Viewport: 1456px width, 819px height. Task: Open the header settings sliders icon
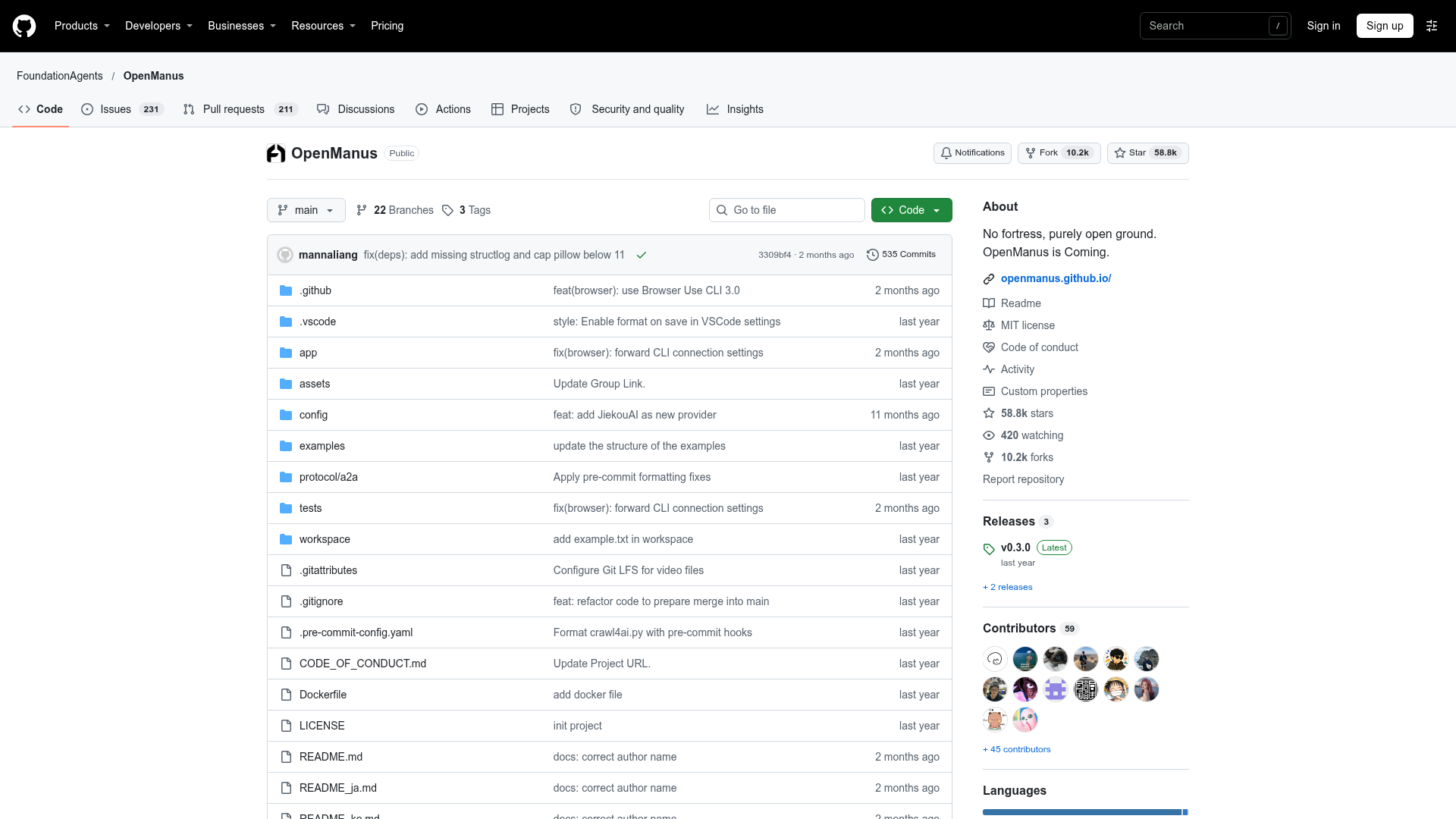click(x=1432, y=26)
